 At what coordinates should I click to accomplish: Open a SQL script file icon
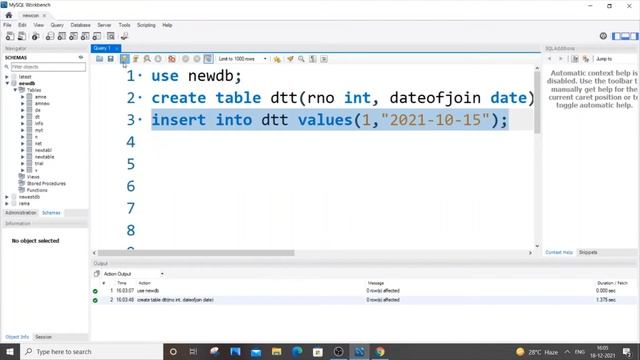tap(100, 59)
